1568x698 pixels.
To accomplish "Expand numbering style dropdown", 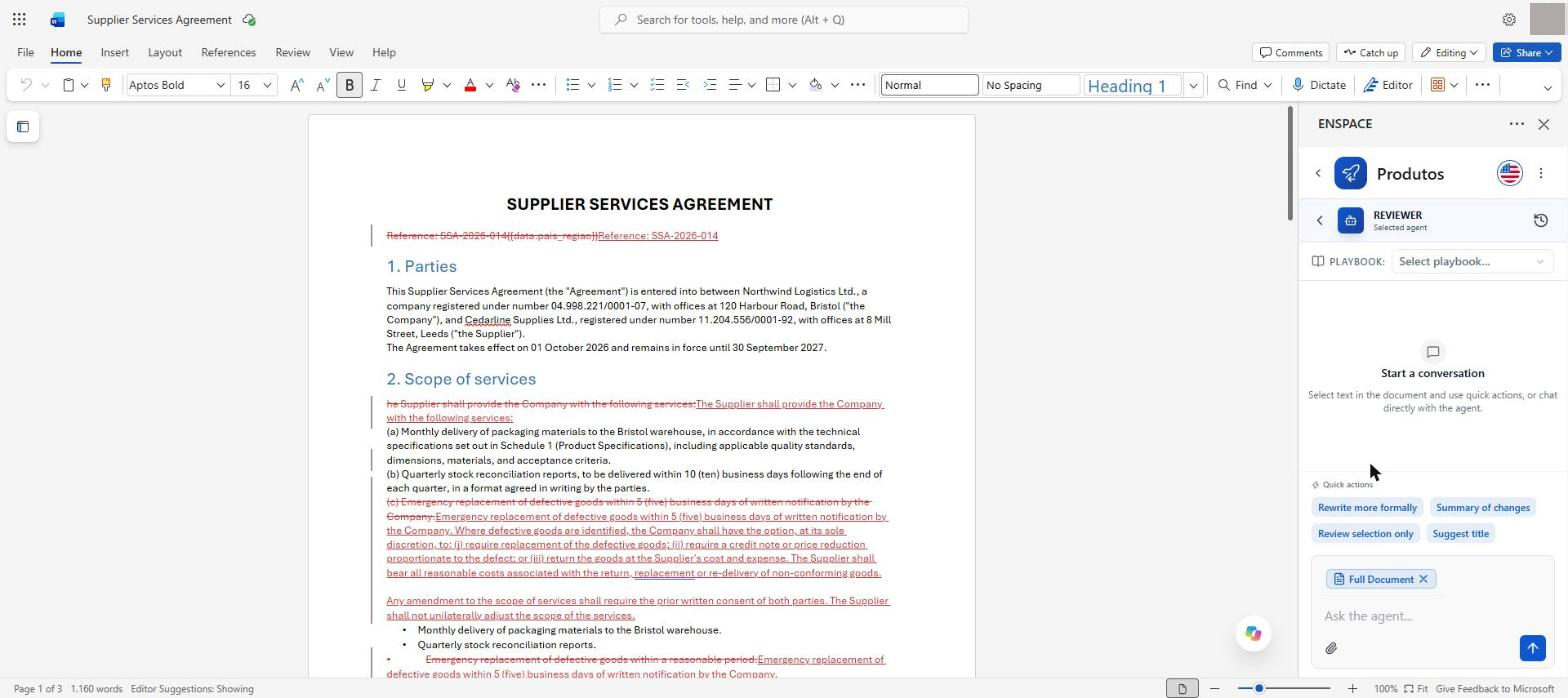I will pos(633,85).
